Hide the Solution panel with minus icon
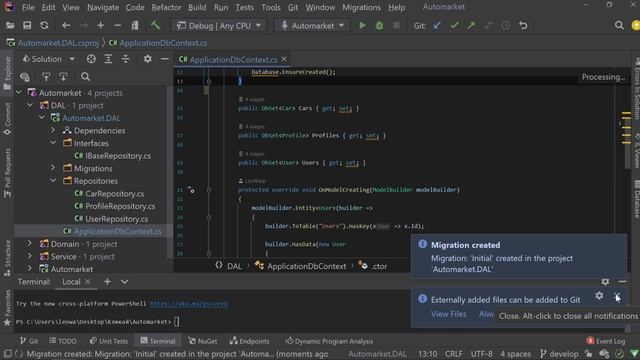This screenshot has height=360, width=640. 164,59
